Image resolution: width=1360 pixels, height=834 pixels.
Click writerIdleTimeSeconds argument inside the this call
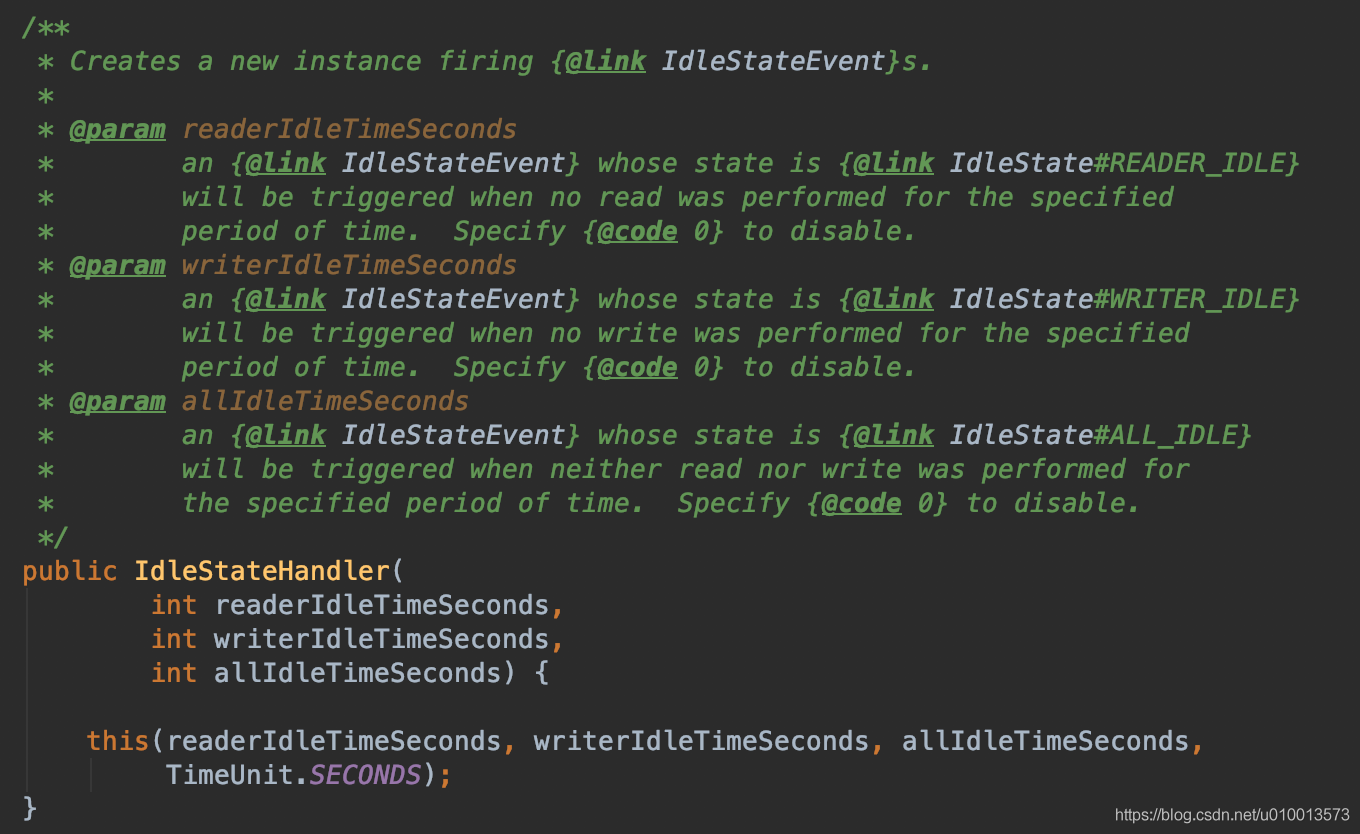click(701, 741)
